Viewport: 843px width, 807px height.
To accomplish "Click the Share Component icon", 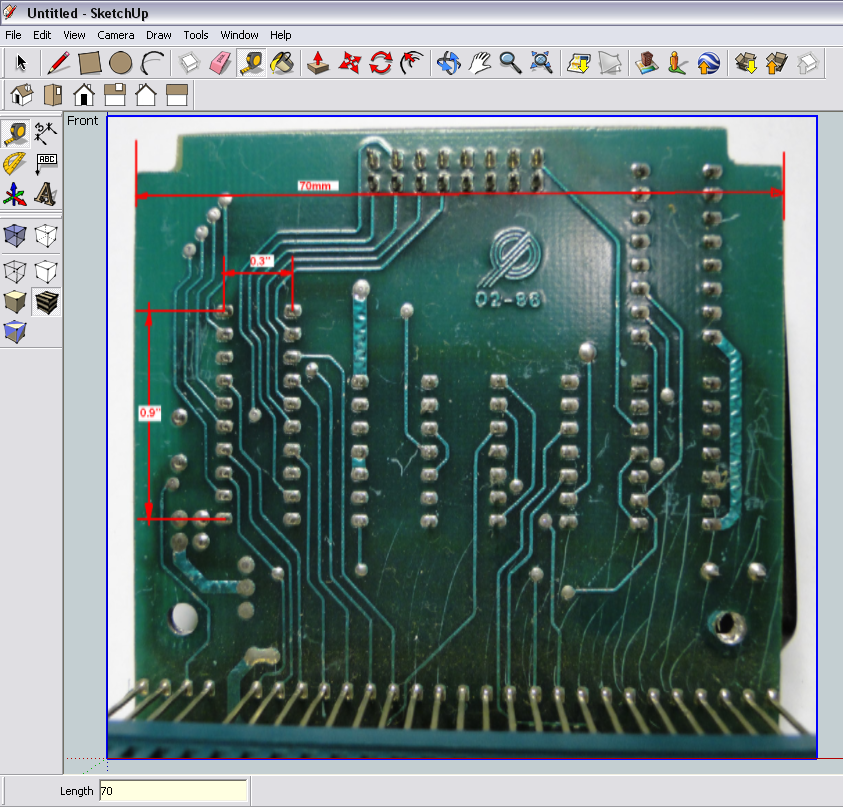I will tap(808, 63).
